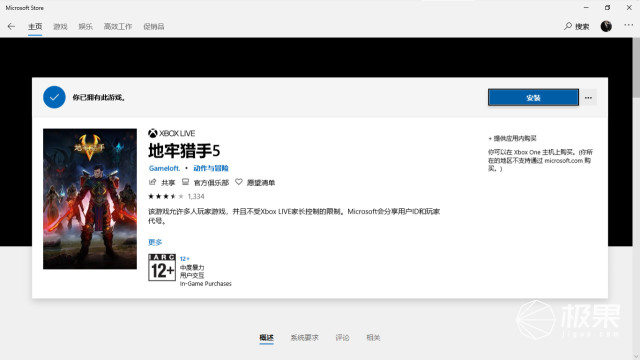The width and height of the screenshot is (640, 360).
Task: Select the 概述 overview tab
Action: pos(267,338)
